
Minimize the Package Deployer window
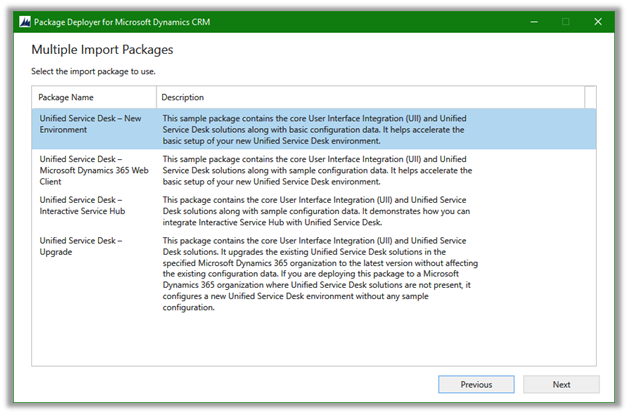pyautogui.click(x=530, y=20)
